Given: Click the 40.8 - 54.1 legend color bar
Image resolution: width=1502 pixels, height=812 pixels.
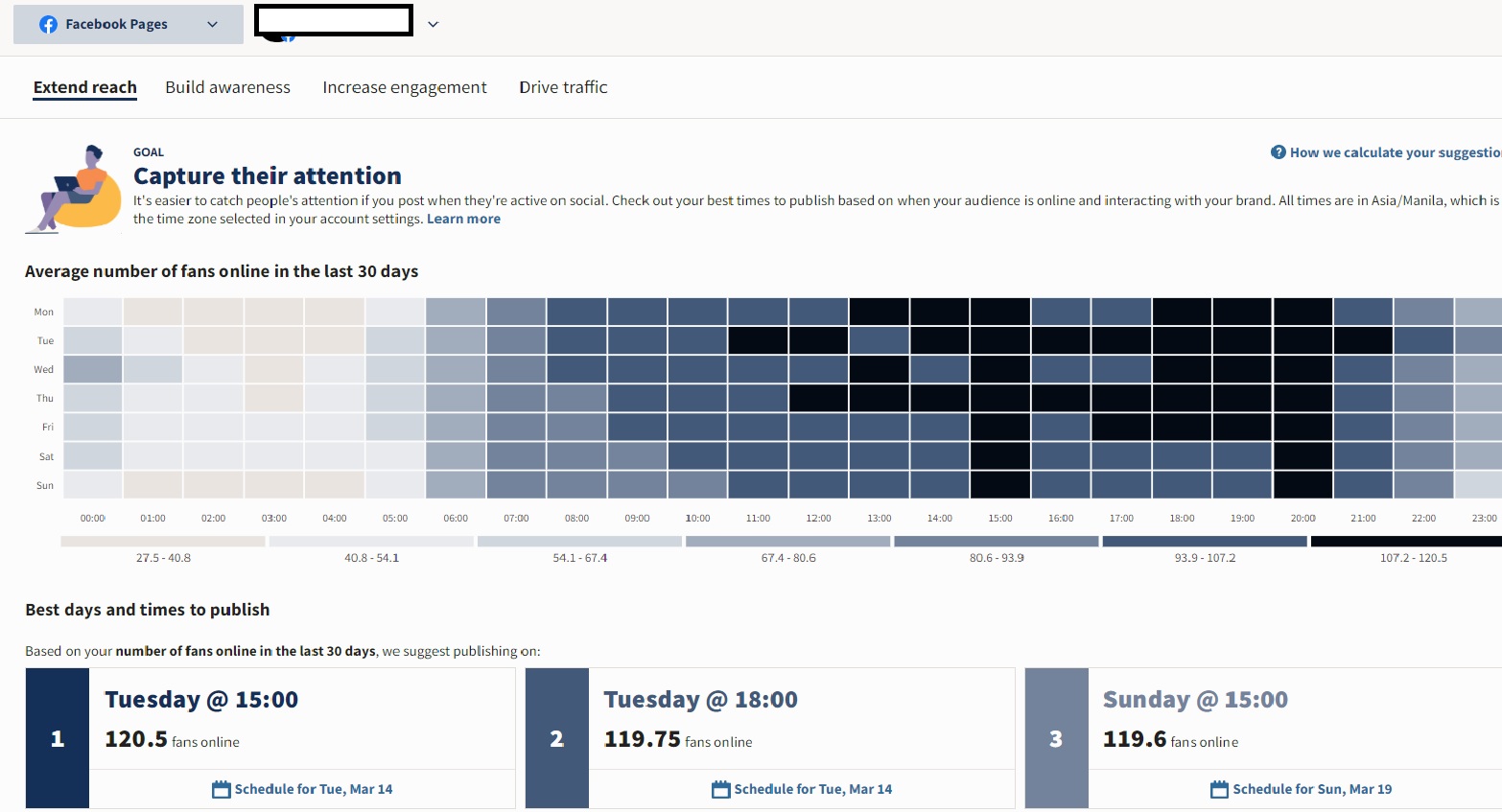Looking at the screenshot, I should coord(371,542).
